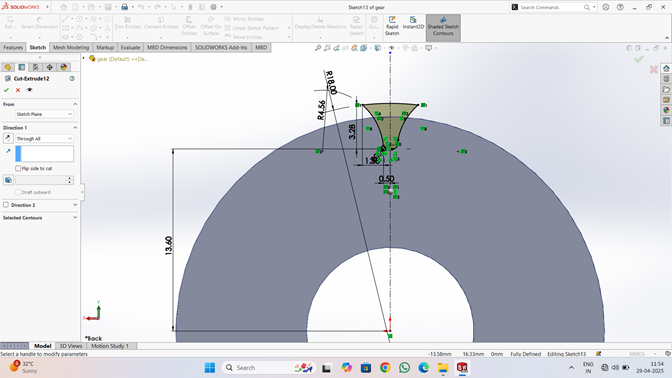Image resolution: width=672 pixels, height=378 pixels.
Task: Open the 3D Views bottom tab
Action: (71, 346)
